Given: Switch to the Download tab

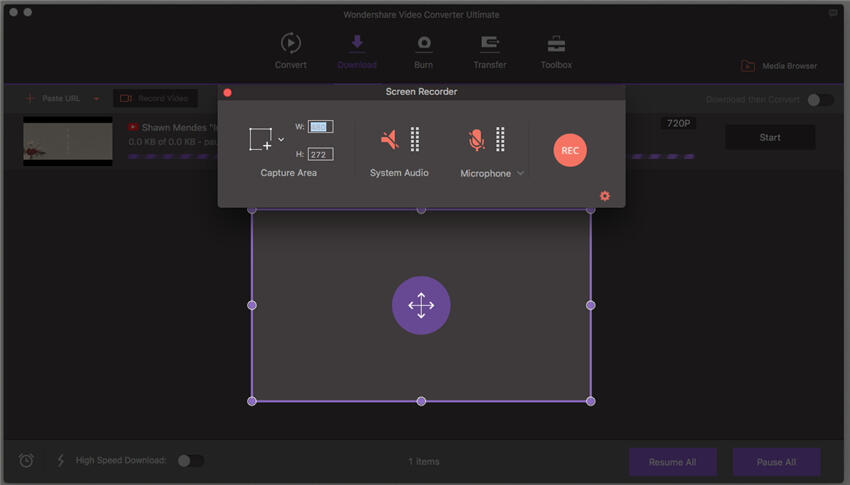Looking at the screenshot, I should [357, 51].
